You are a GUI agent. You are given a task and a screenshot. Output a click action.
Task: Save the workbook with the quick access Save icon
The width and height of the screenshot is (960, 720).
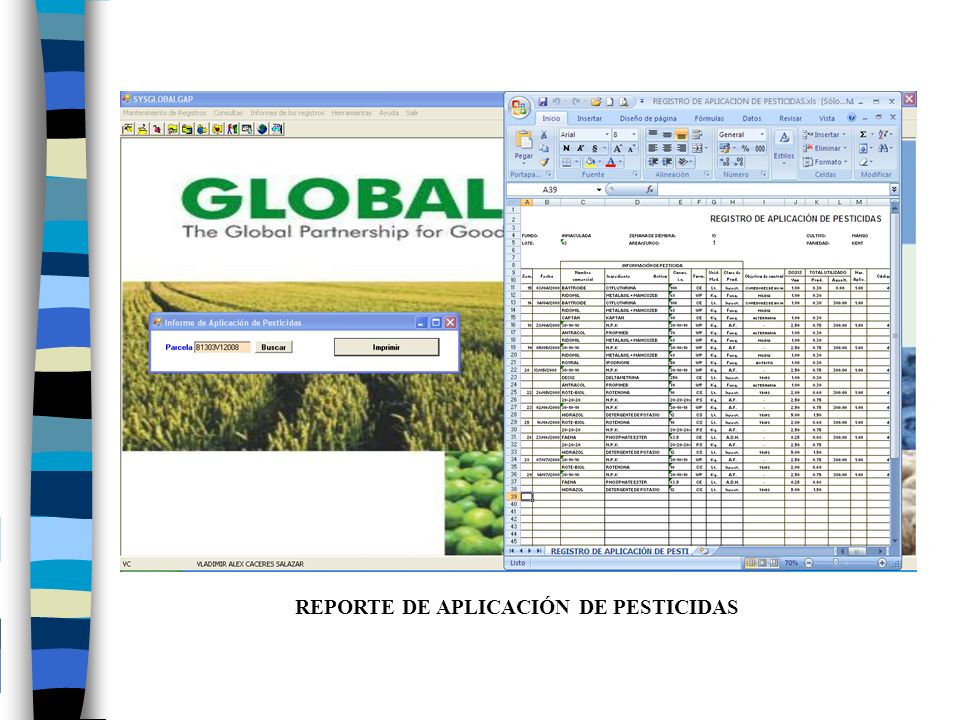pyautogui.click(x=542, y=102)
